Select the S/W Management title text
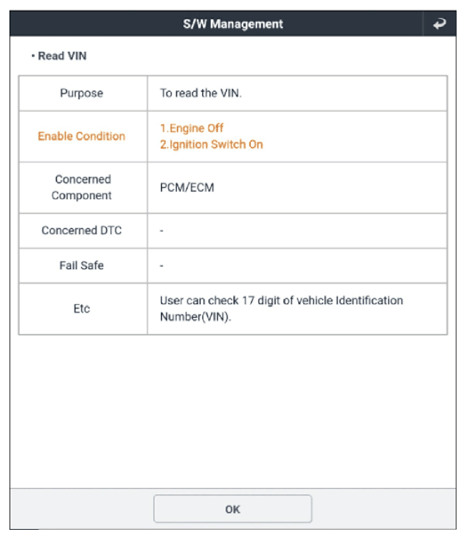This screenshot has height=539, width=466. coord(233,24)
